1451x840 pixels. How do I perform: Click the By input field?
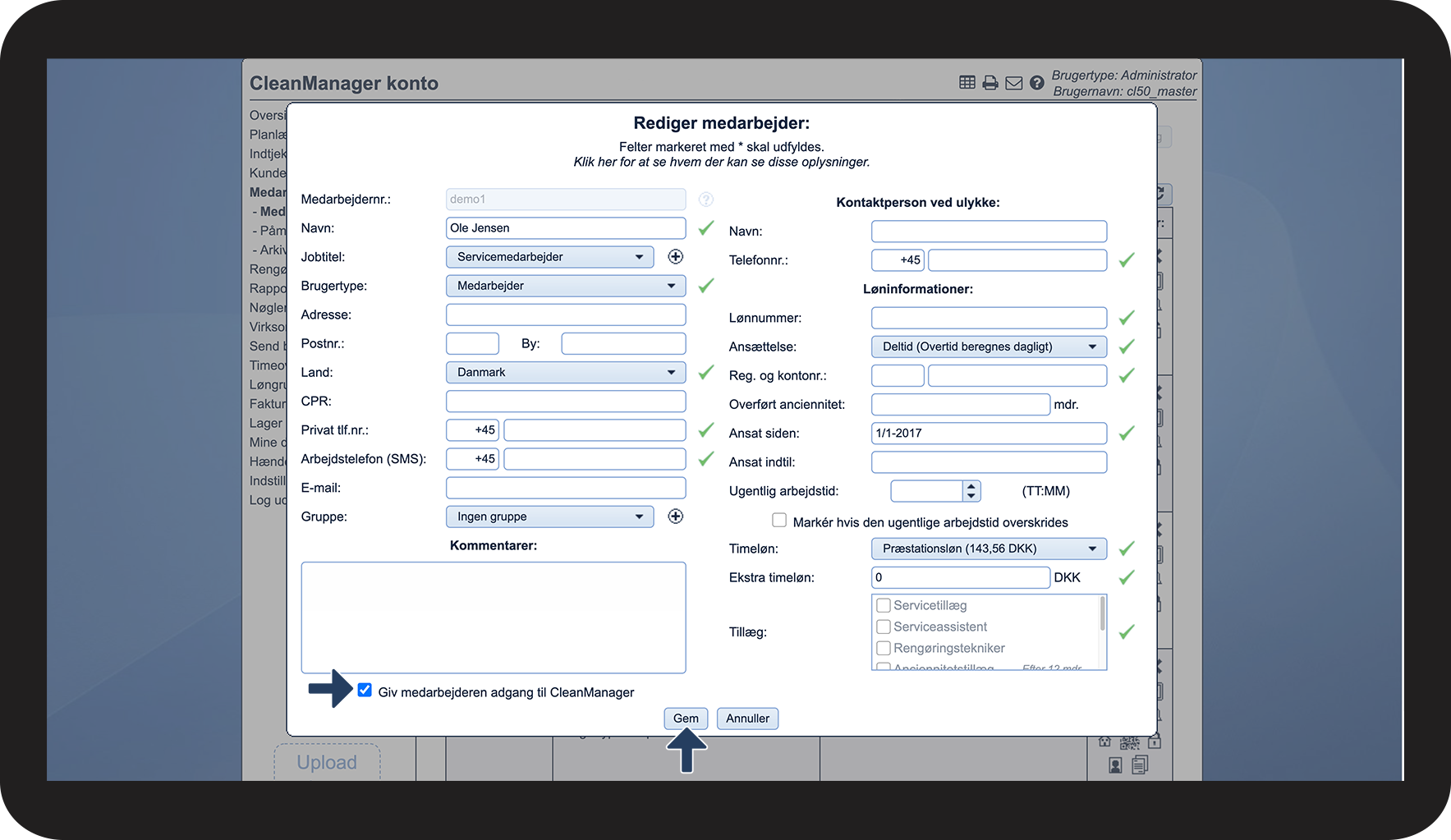[623, 343]
